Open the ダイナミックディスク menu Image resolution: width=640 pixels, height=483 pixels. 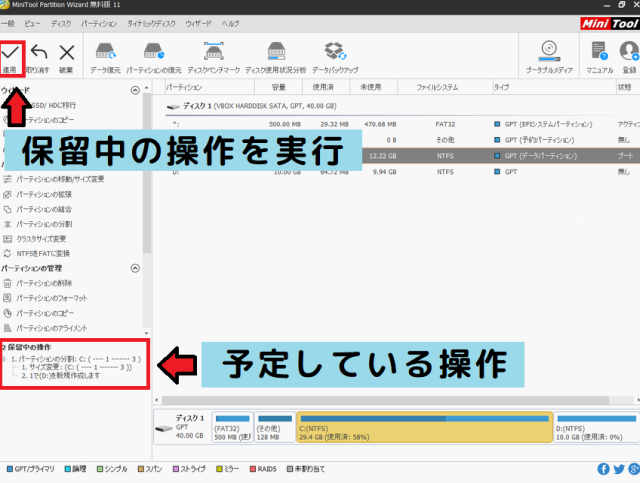pyautogui.click(x=151, y=24)
